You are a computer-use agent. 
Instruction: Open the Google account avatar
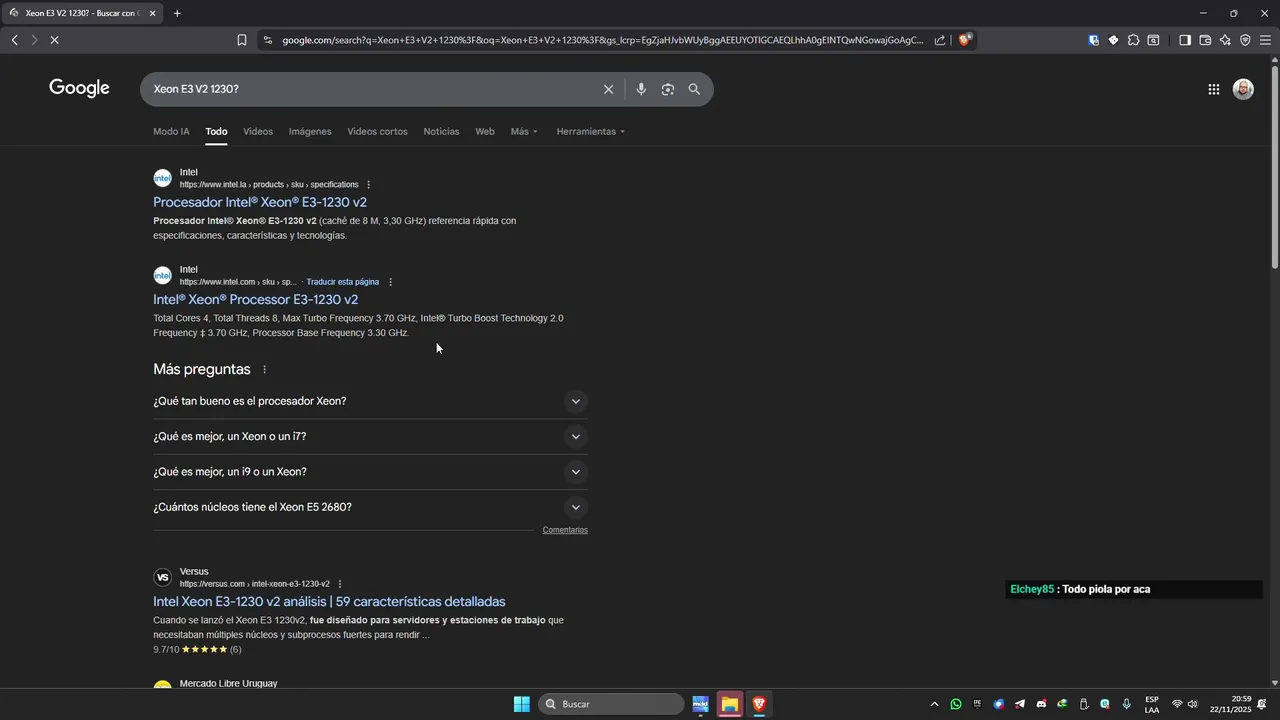click(x=1243, y=89)
